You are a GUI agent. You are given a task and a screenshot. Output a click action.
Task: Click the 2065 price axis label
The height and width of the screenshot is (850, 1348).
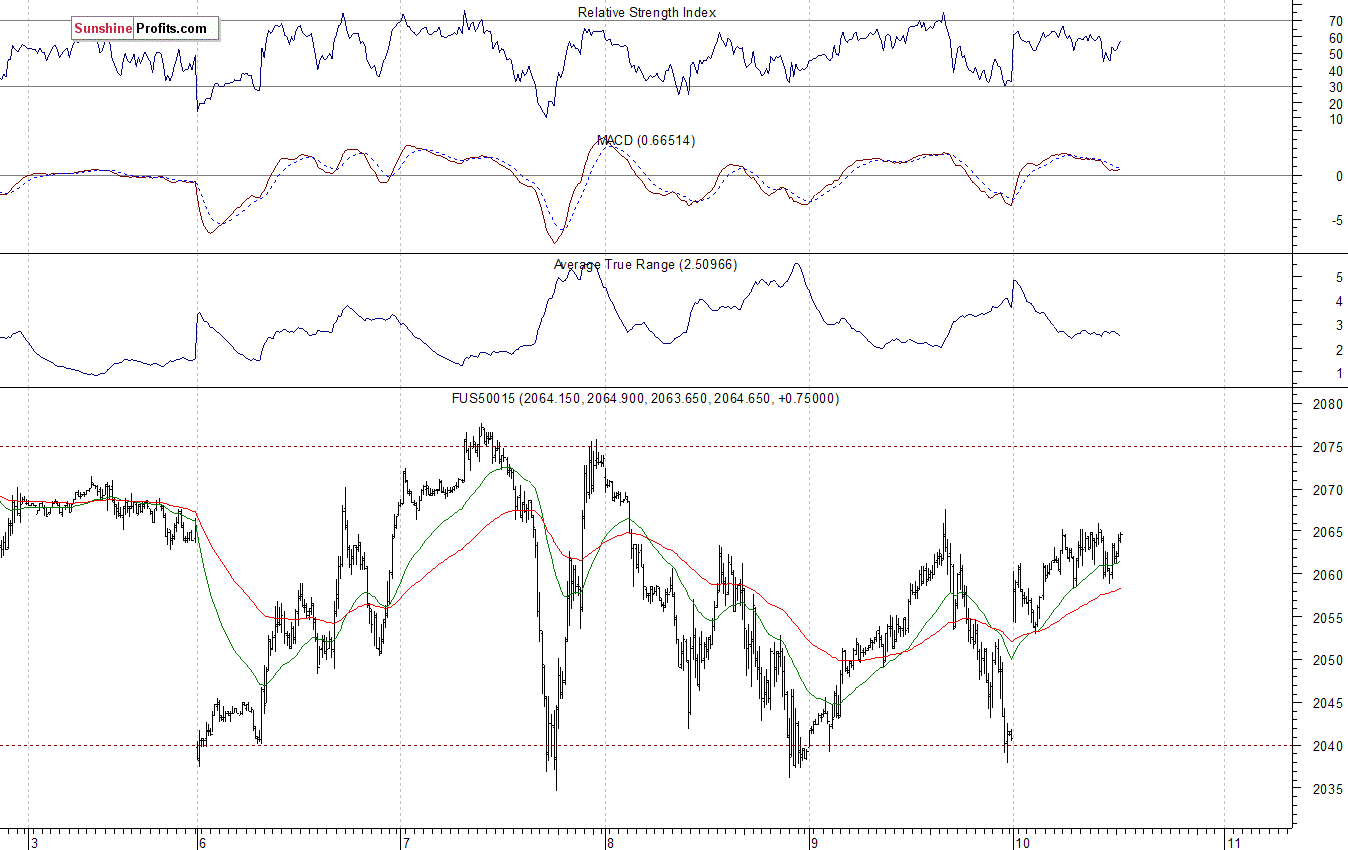tap(1328, 533)
